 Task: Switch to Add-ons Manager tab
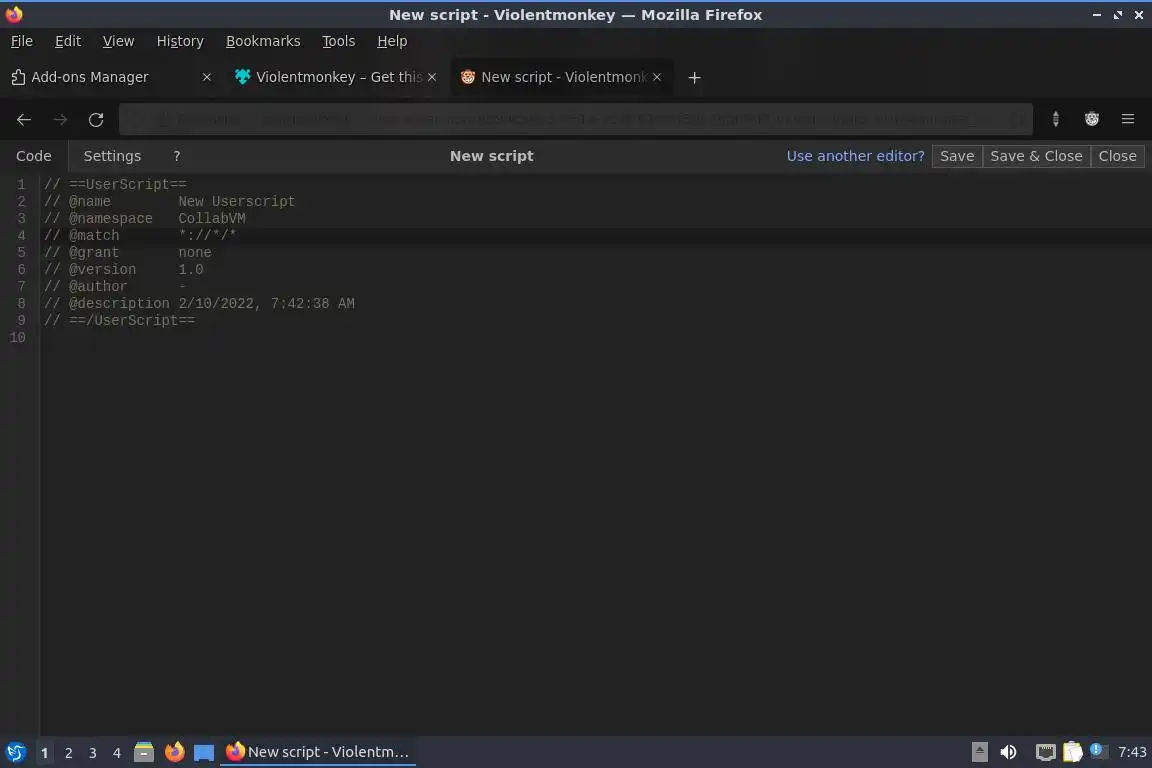[x=112, y=77]
